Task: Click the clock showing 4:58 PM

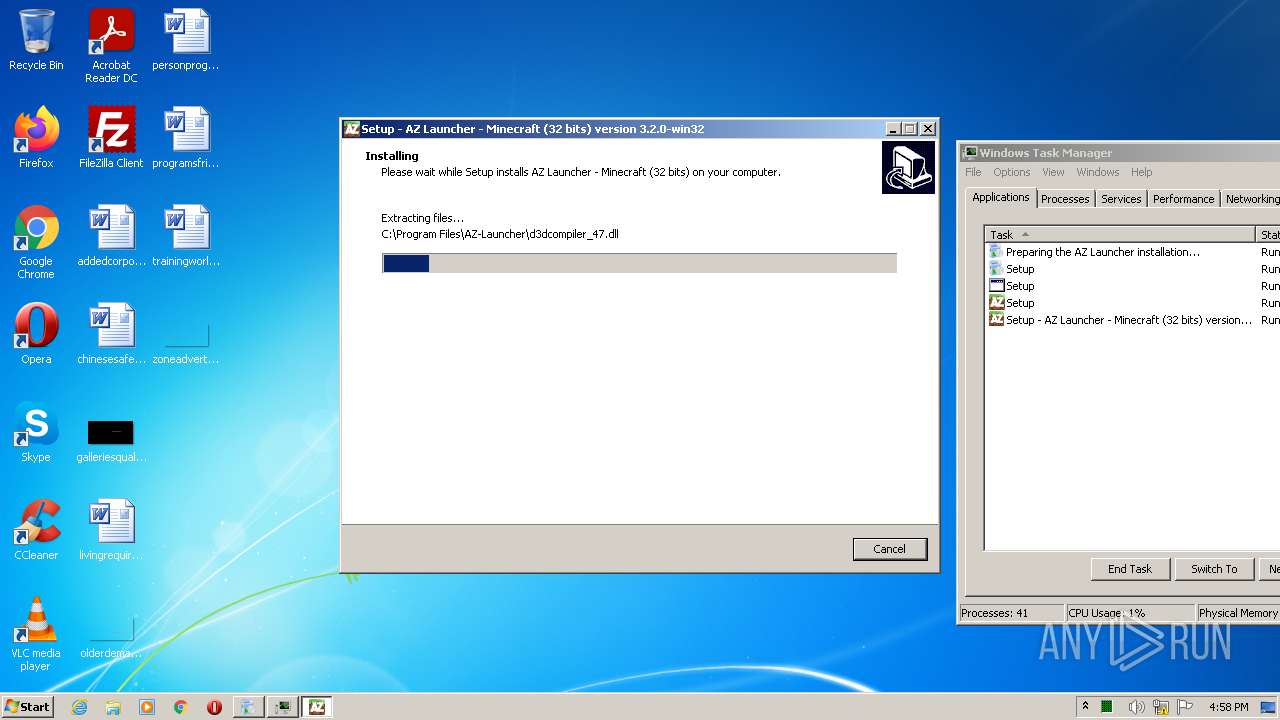Action: [1228, 707]
